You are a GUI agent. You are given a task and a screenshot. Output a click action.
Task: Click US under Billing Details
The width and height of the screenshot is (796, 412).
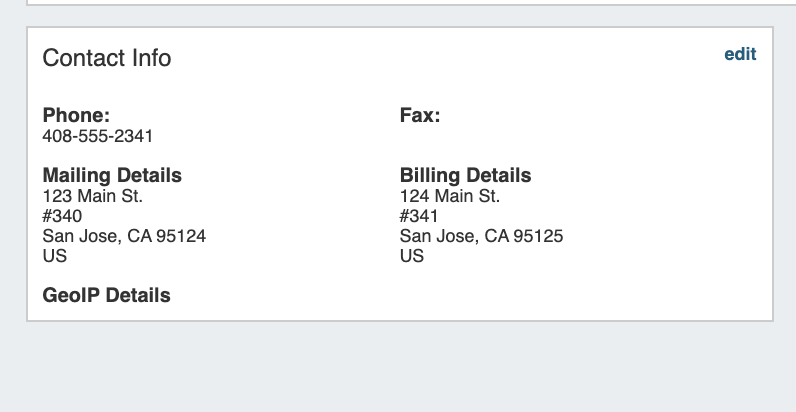(411, 256)
